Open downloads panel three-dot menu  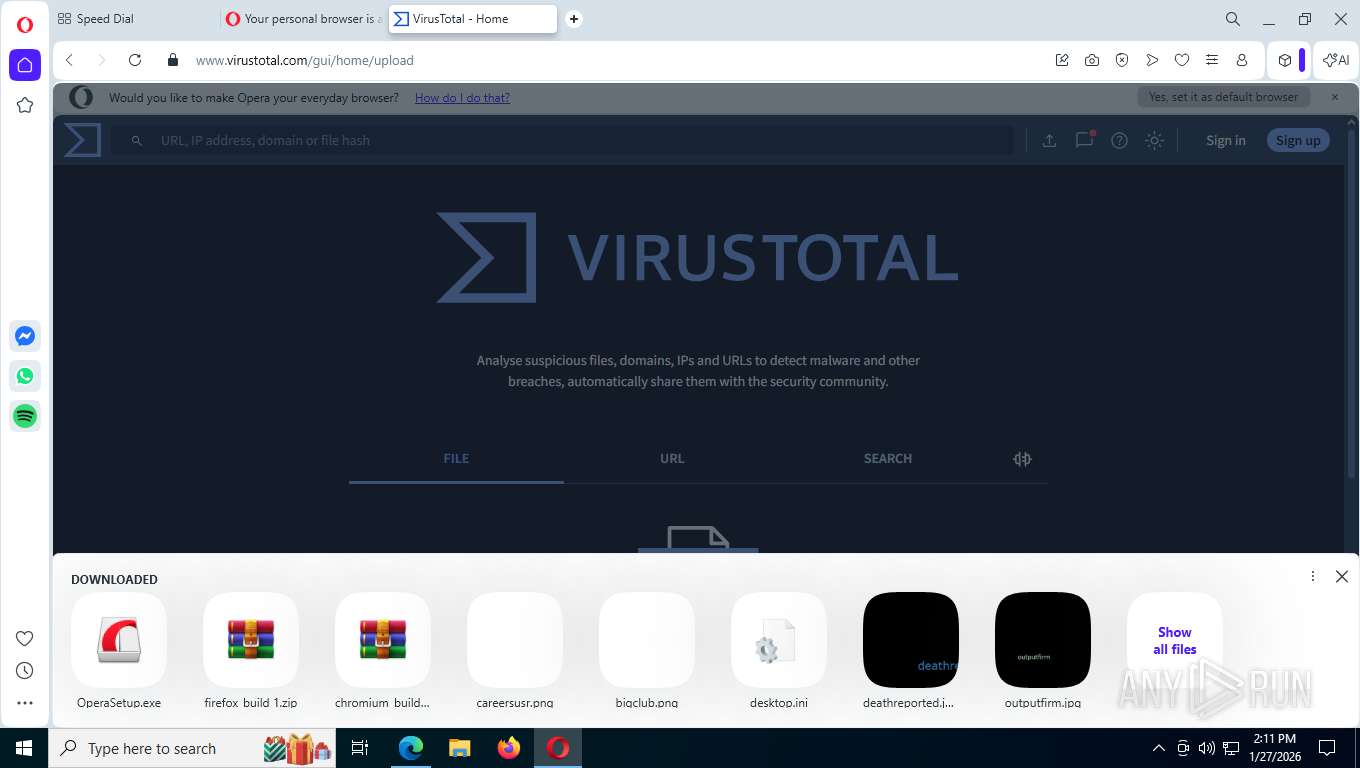coord(1313,577)
